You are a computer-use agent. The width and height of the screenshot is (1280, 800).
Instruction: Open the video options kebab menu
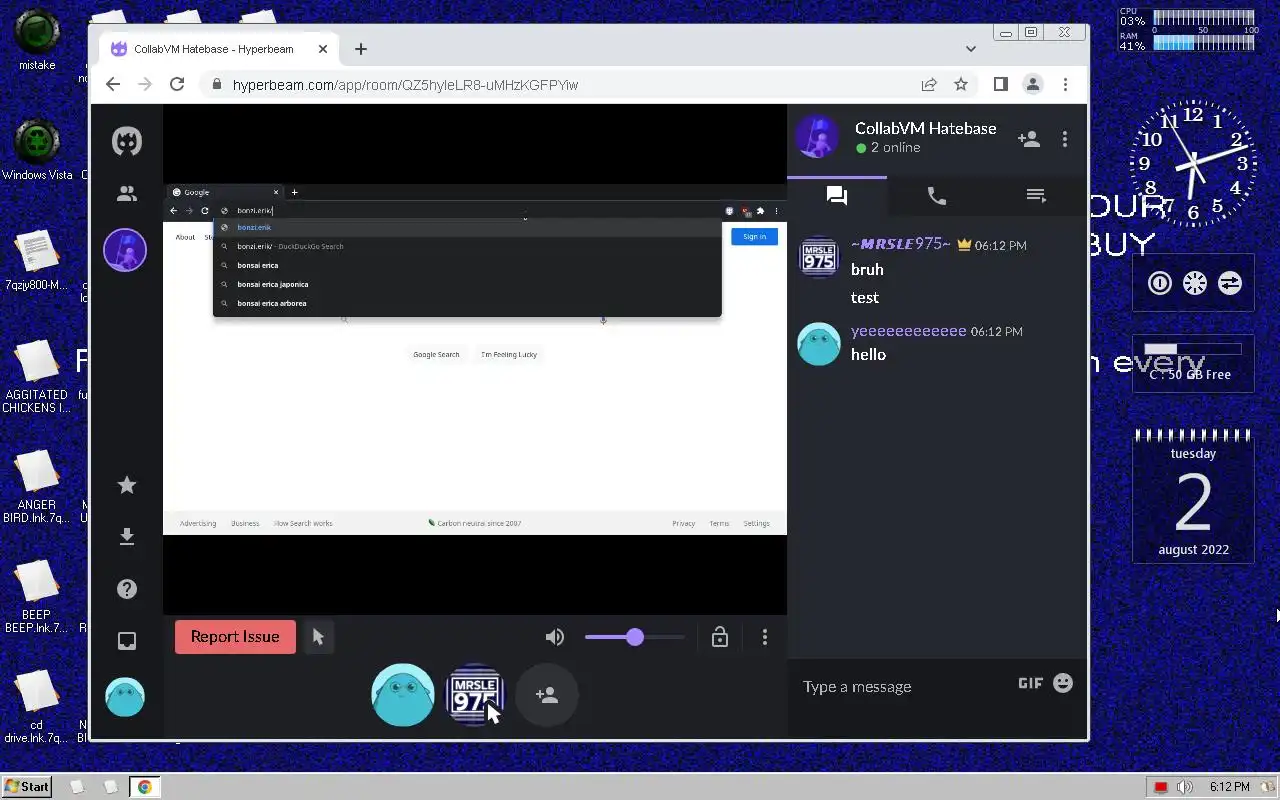tap(765, 637)
